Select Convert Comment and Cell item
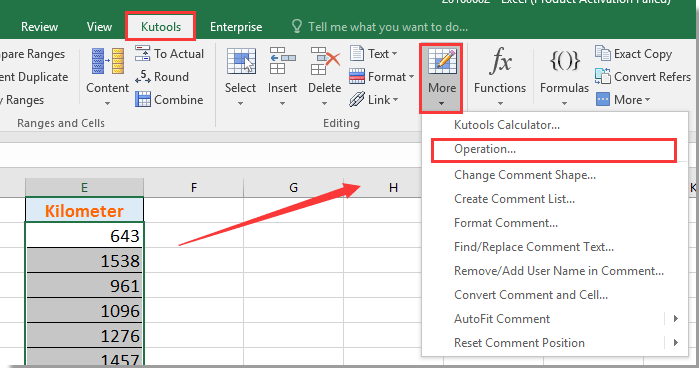This screenshot has height=368, width=699. click(530, 295)
